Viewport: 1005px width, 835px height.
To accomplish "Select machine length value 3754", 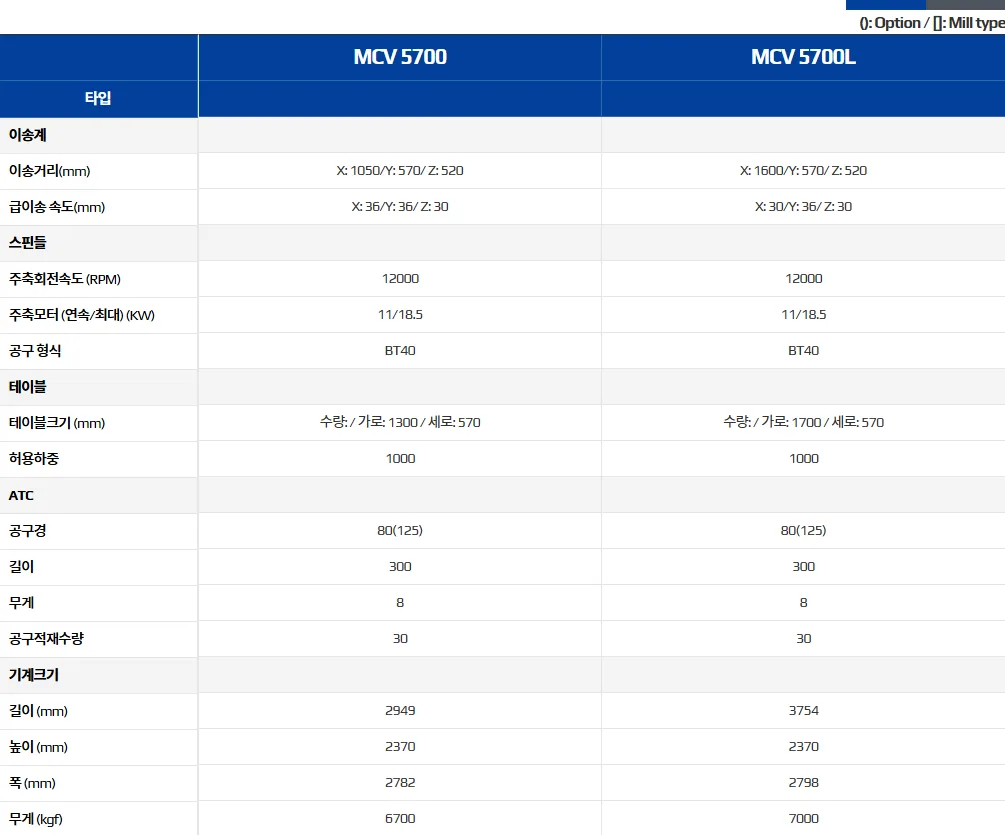I will (x=803, y=711).
